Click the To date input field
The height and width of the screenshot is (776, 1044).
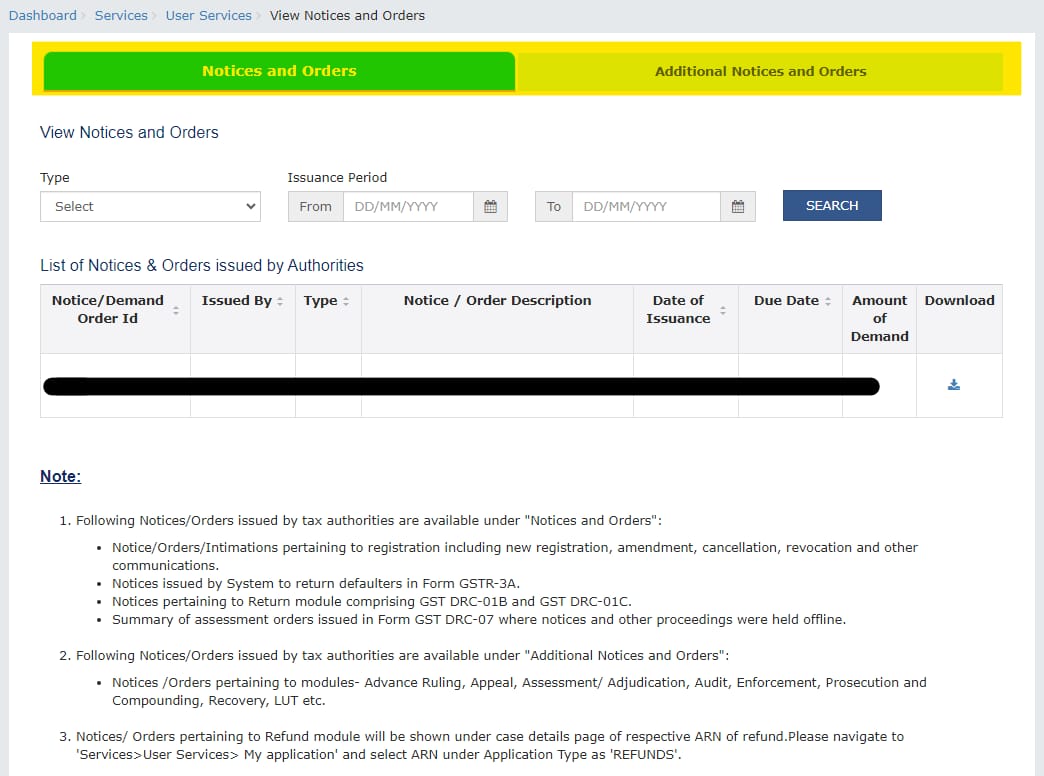(645, 206)
